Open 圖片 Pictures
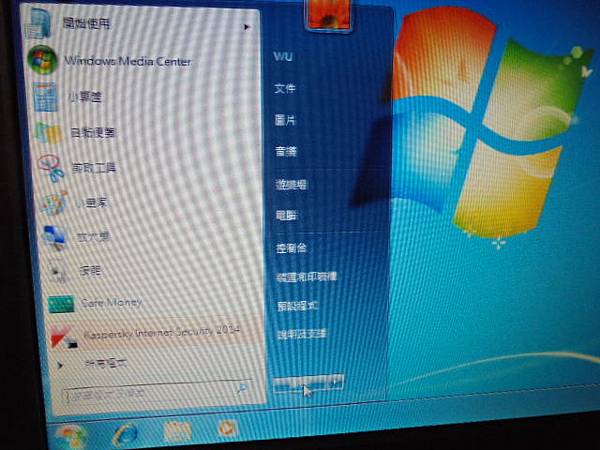600x450 pixels. [285, 121]
